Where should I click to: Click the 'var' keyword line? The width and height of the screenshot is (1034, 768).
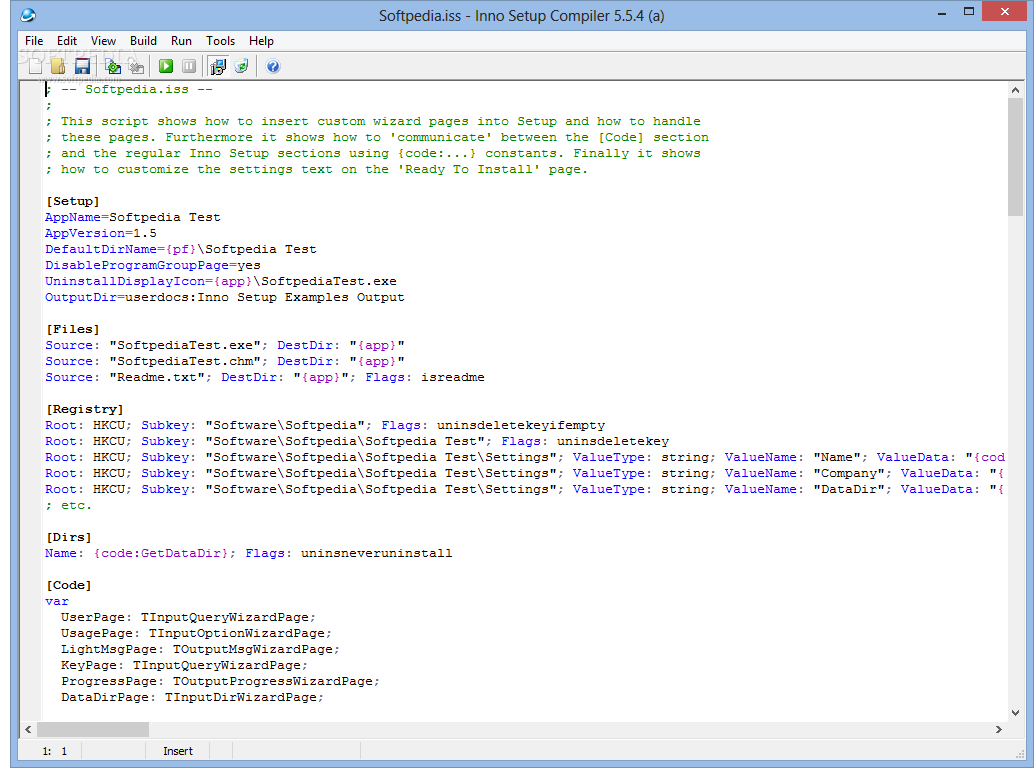point(57,601)
